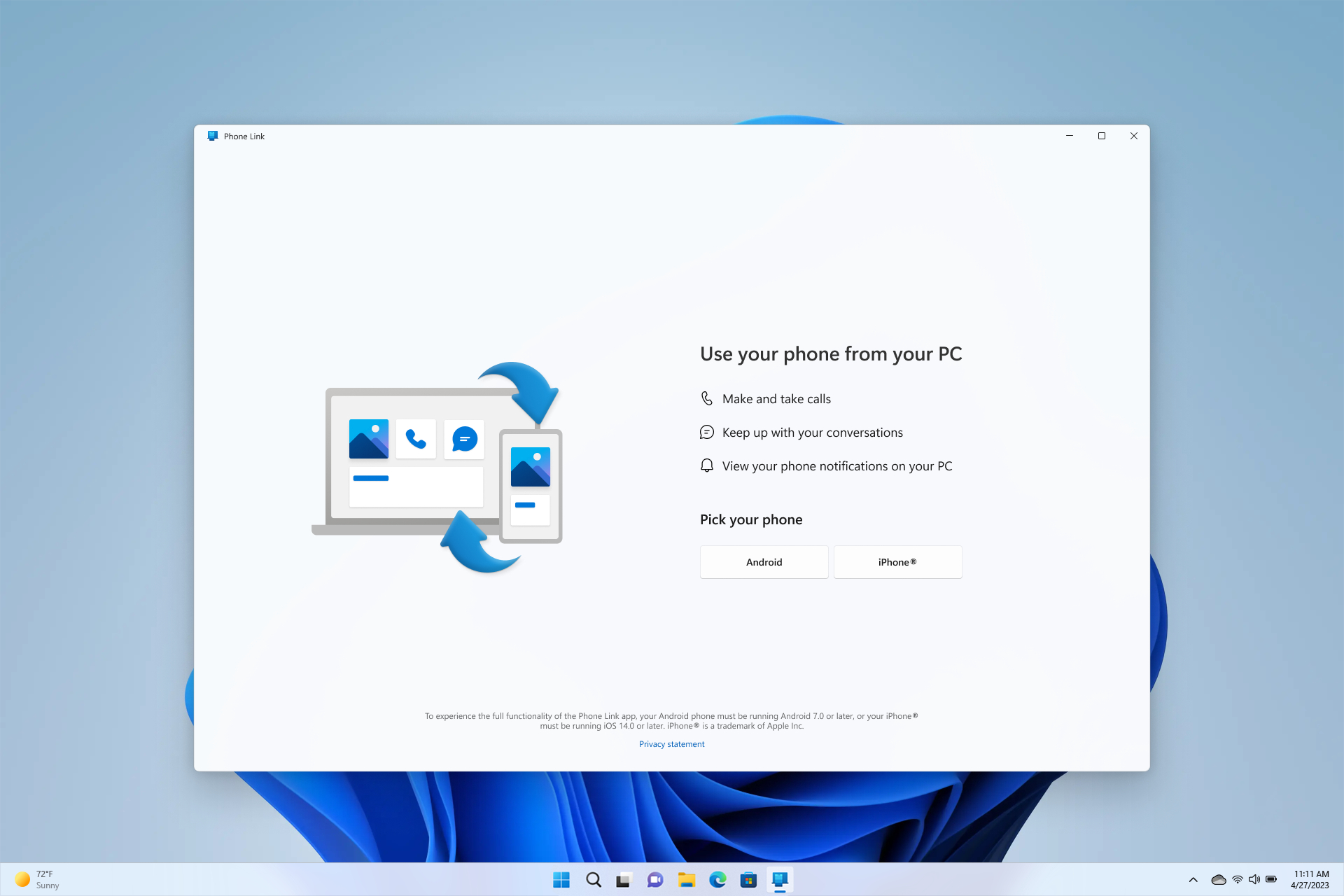Viewport: 1344px width, 896px height.
Task: Open the snap layout view icon
Action: 1102,136
